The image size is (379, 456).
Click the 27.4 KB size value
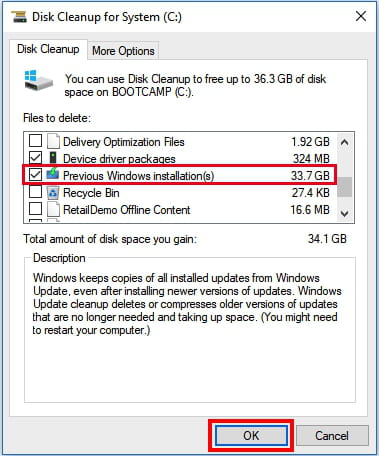pyautogui.click(x=311, y=193)
